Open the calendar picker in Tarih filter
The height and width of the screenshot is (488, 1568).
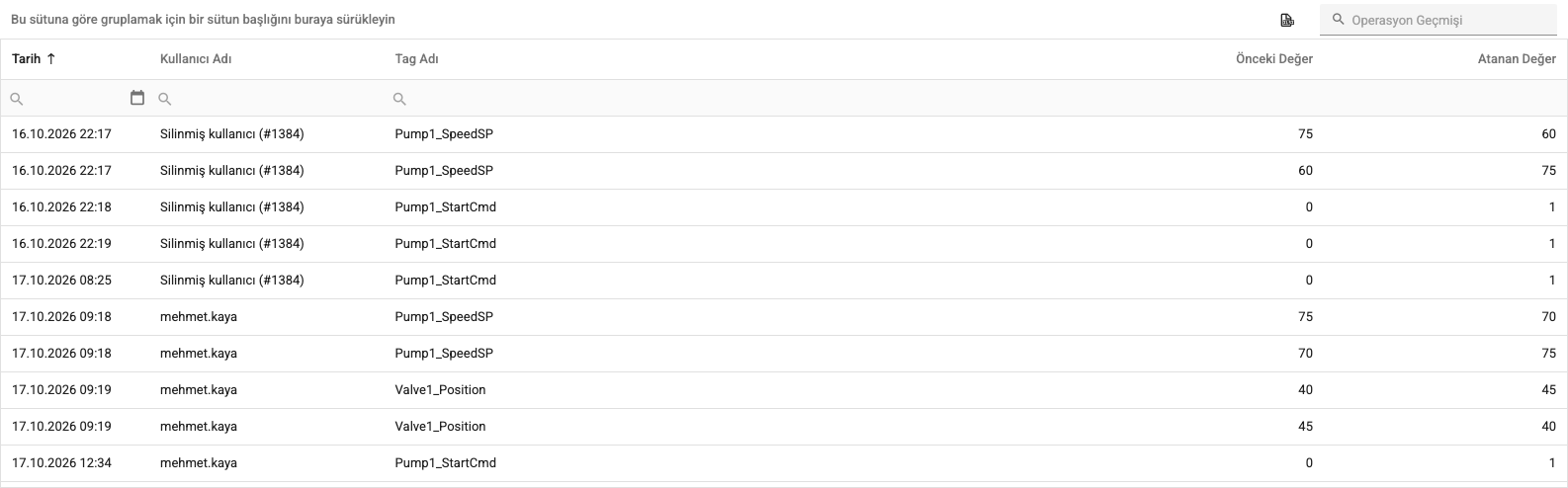click(137, 98)
